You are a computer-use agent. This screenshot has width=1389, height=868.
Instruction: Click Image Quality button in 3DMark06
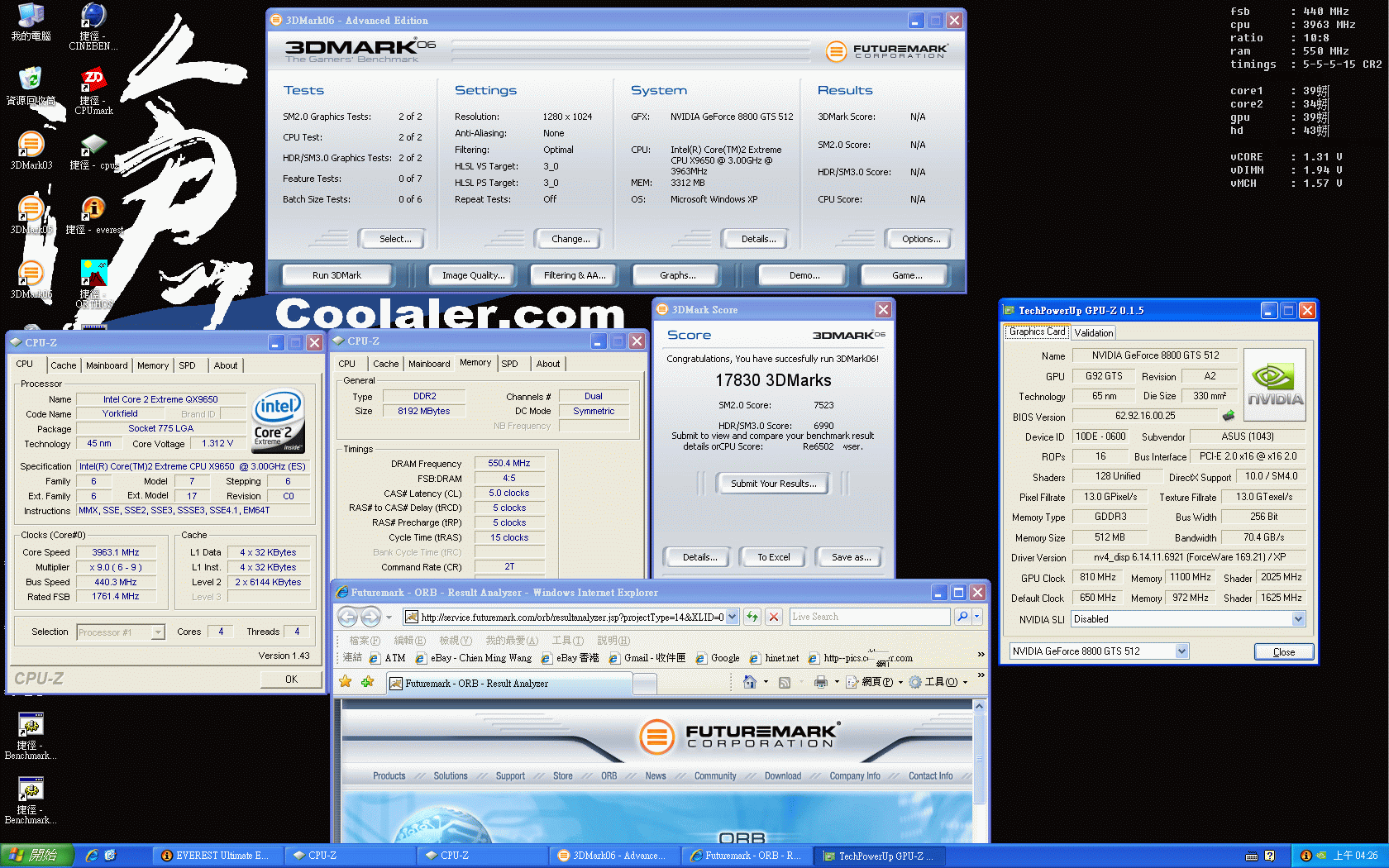click(x=473, y=275)
